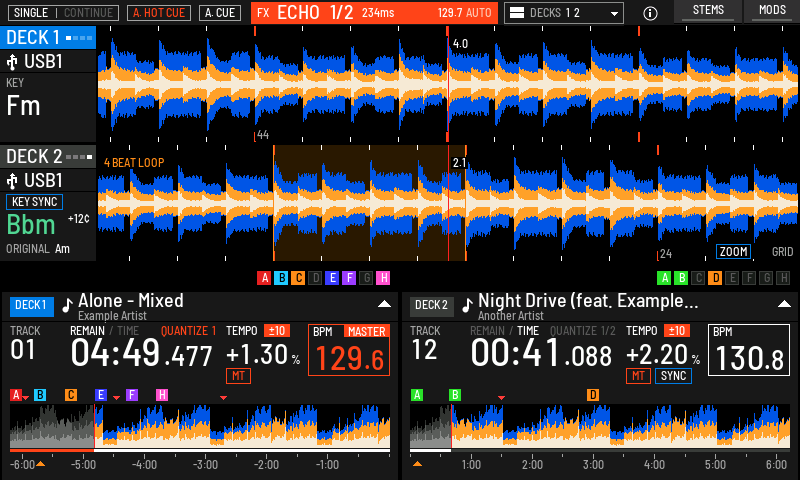
Task: Toggle A. HOT CUE auto hot cue
Action: pyautogui.click(x=159, y=13)
